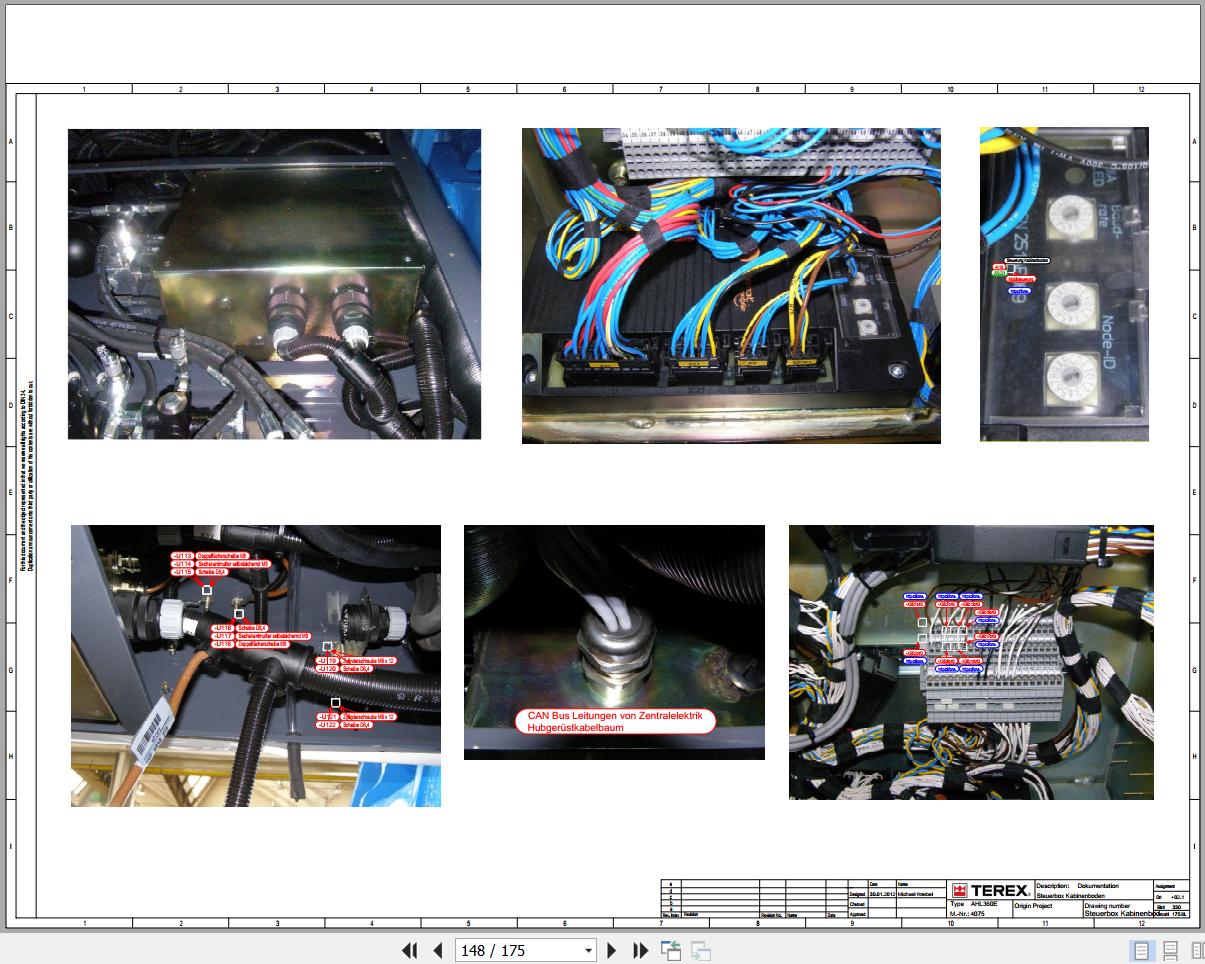Jump to the first page
Screen dimensions: 1205x964
[409, 951]
